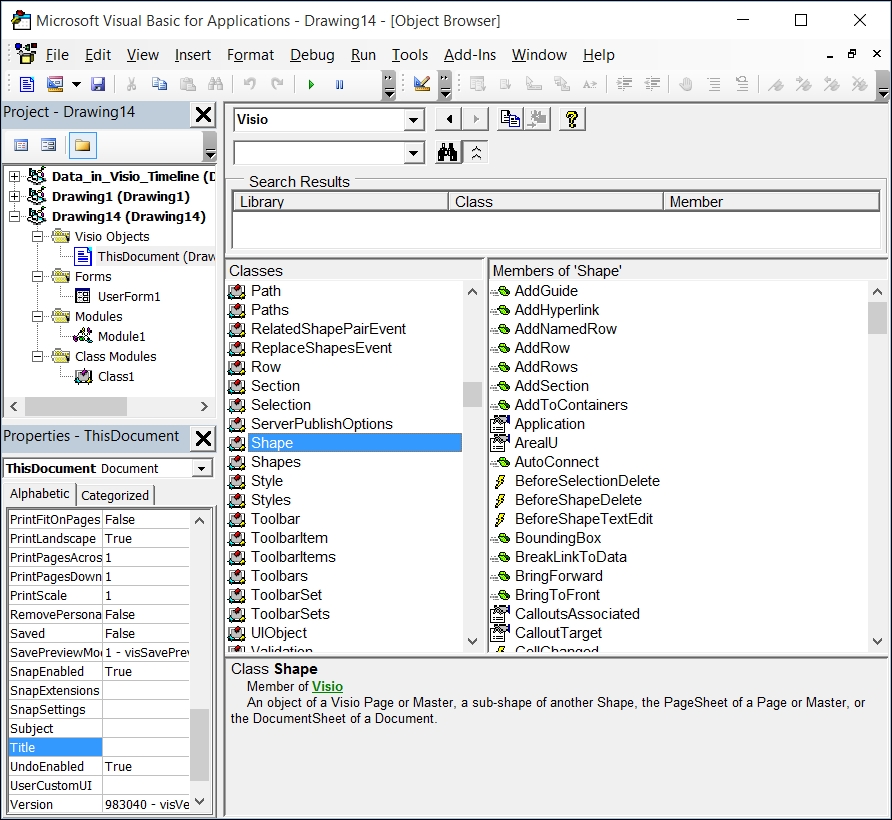Viewport: 892px width, 820px height.
Task: Close the Project pane
Action: pyautogui.click(x=203, y=115)
